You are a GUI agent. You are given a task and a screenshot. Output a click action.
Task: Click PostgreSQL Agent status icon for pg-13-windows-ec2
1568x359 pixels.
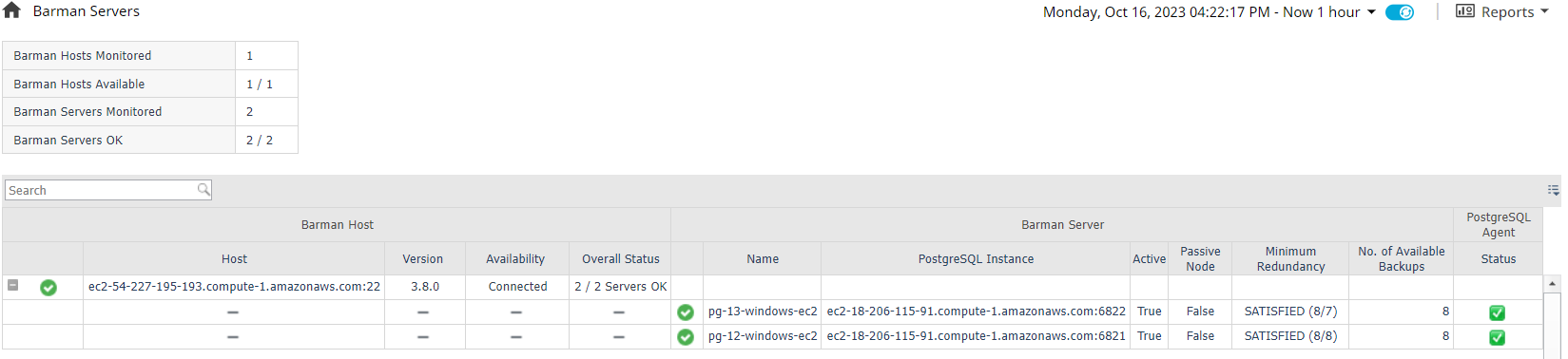point(1497,312)
